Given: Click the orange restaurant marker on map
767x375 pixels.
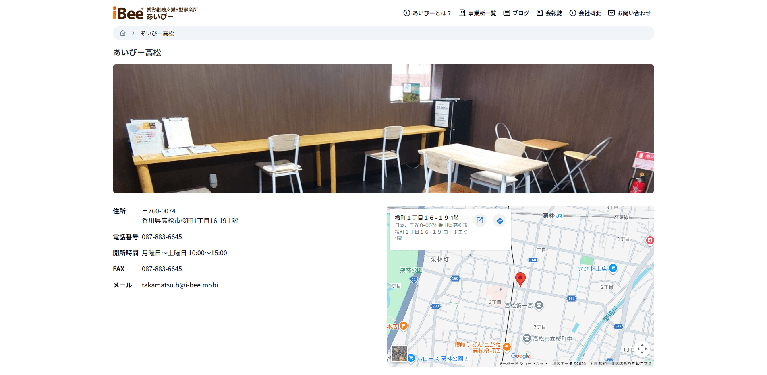Looking at the screenshot, I should [x=507, y=347].
